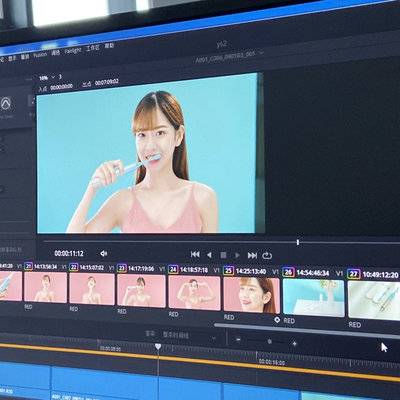Image resolution: width=400 pixels, height=400 pixels.
Task: Open the clip name dropdown above the viewer
Action: click(229, 56)
